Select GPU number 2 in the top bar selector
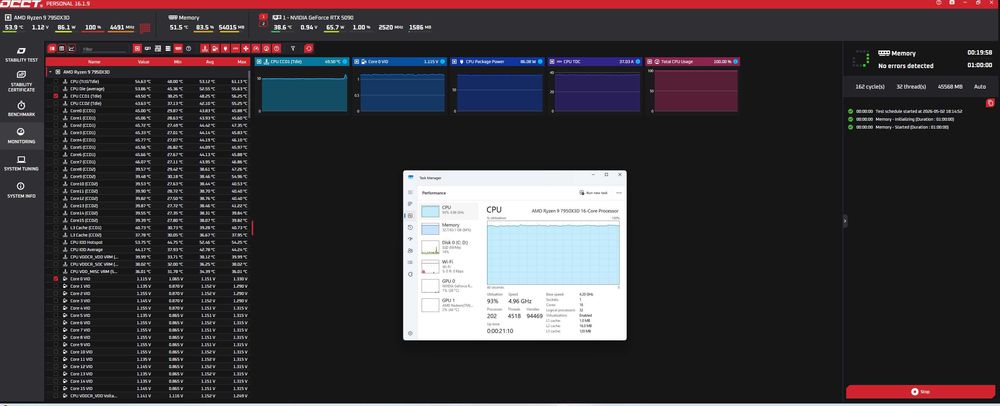 [x=263, y=24]
